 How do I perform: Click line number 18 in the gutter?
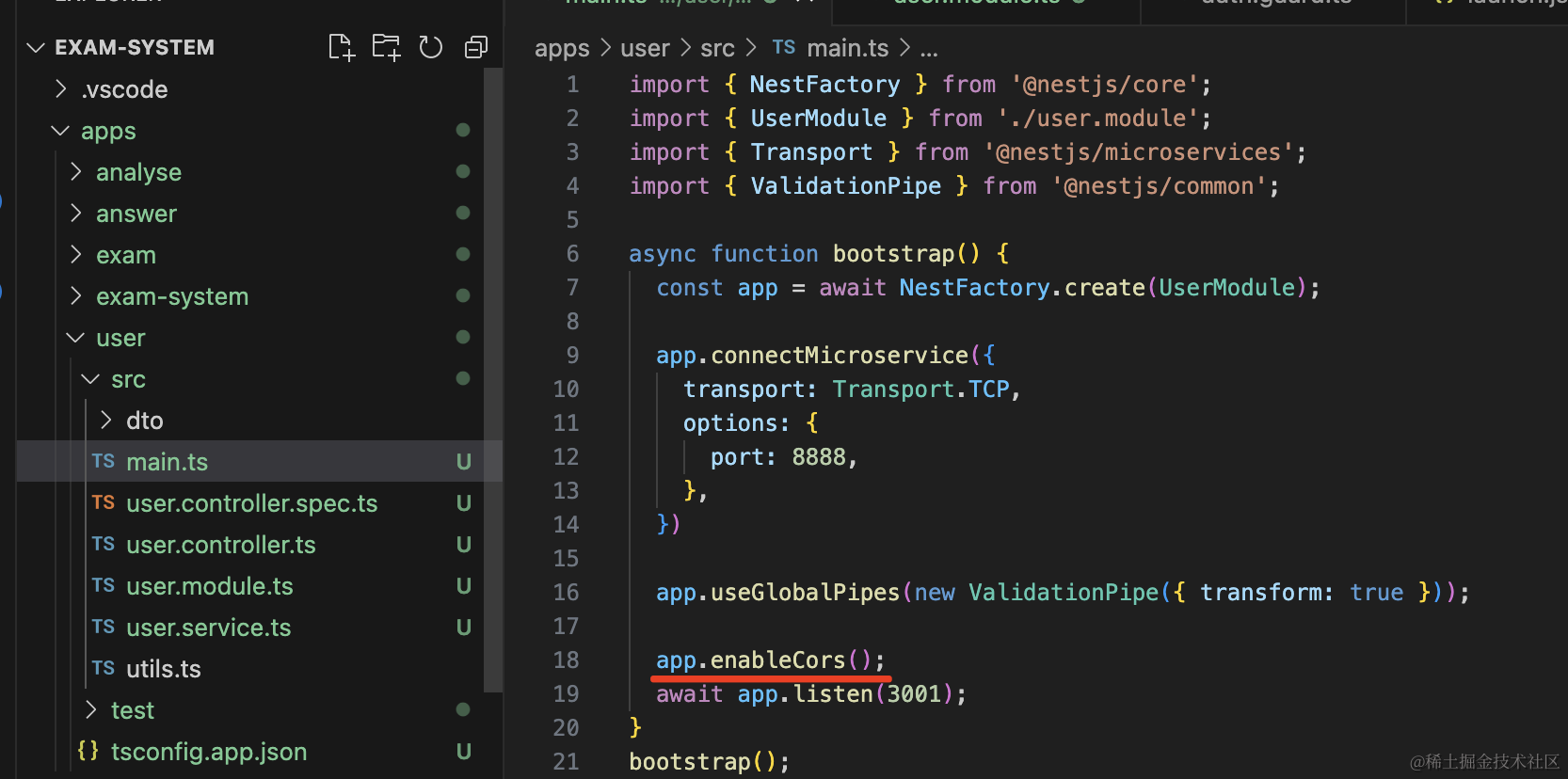(x=566, y=660)
